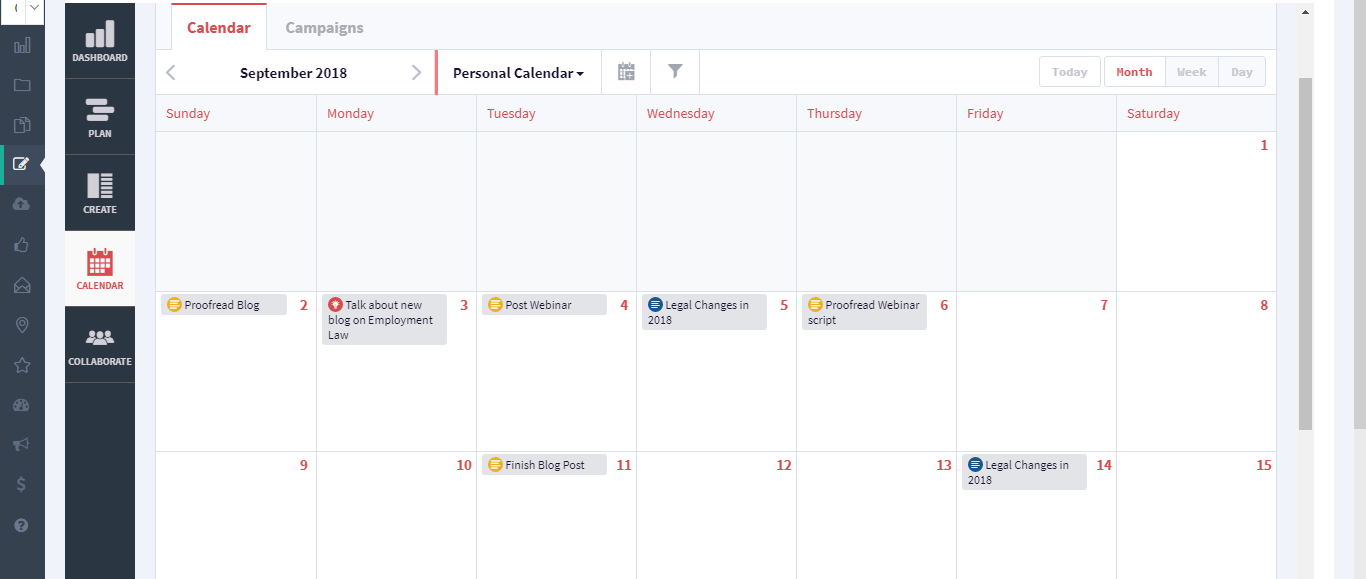Switch calendar to Day view
1366x579 pixels.
(x=1241, y=72)
